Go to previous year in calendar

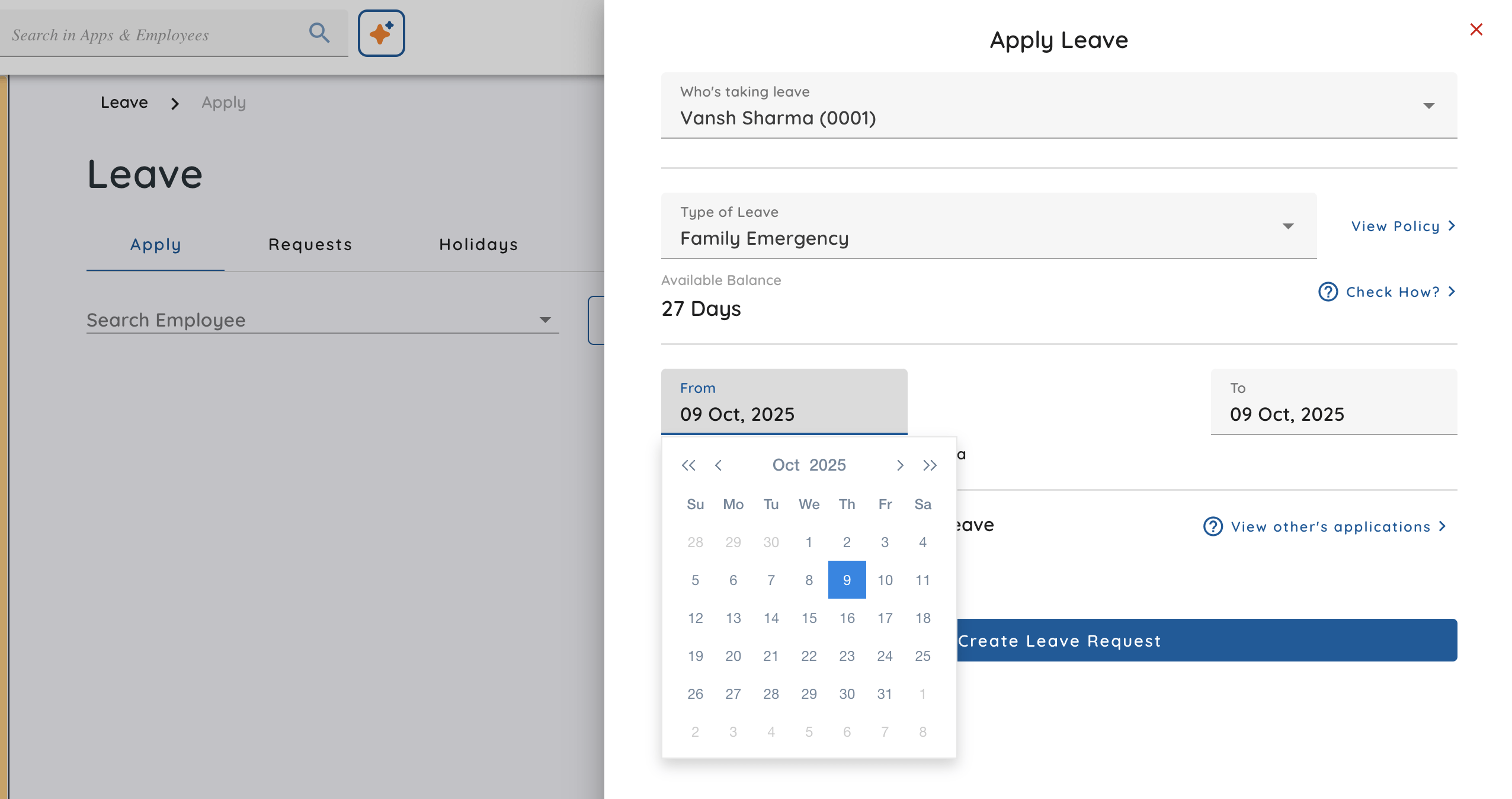tap(688, 465)
